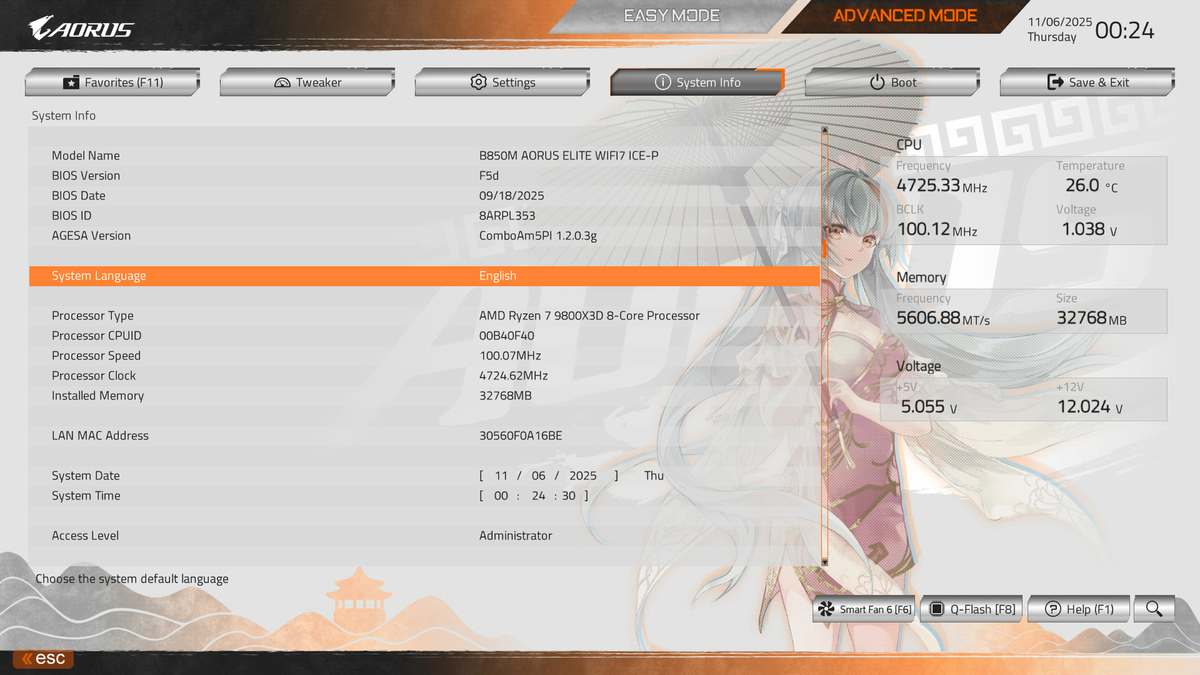Click Memory Size 32768 MB

pos(1092,319)
